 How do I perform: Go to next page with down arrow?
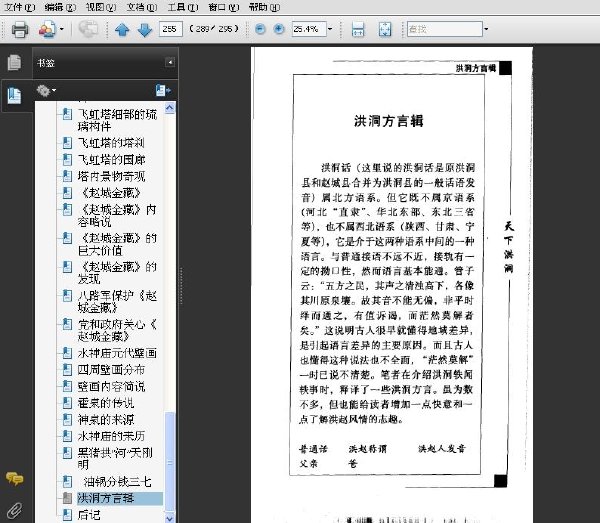(x=145, y=29)
